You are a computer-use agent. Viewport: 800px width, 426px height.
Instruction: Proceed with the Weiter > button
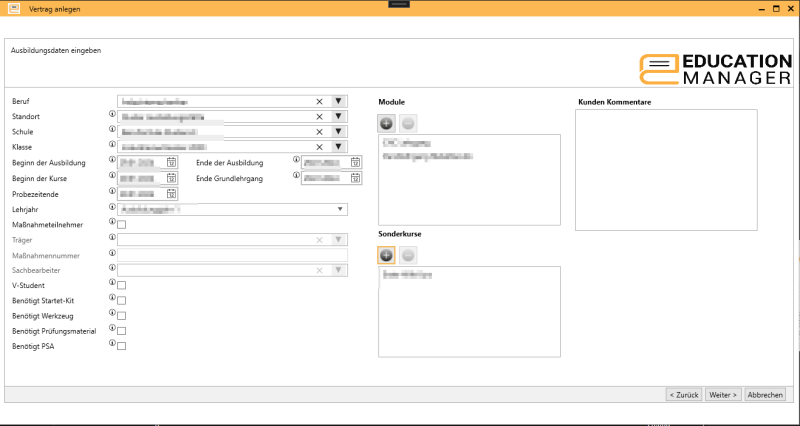click(722, 395)
